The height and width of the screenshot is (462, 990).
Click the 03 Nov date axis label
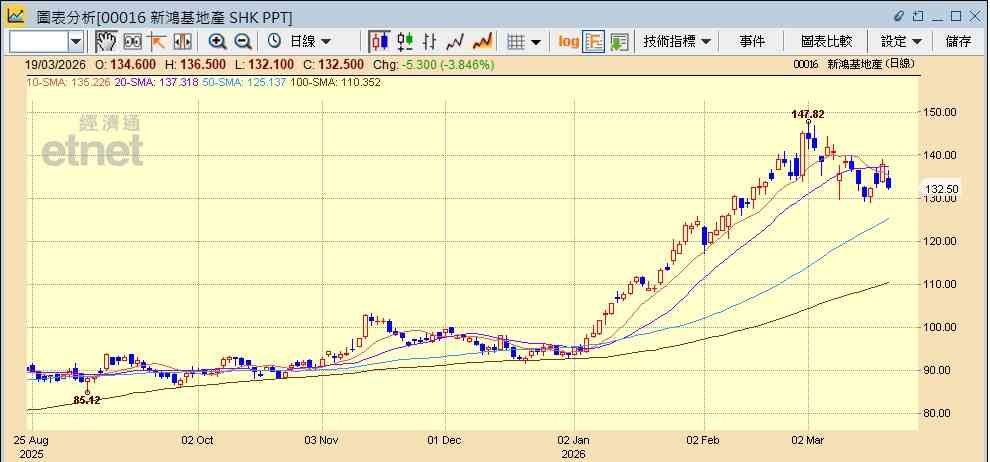point(322,439)
